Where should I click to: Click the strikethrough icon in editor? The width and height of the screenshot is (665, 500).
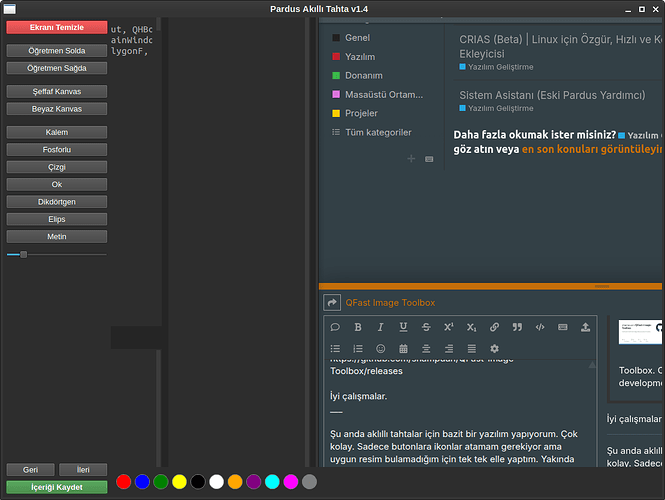426,327
